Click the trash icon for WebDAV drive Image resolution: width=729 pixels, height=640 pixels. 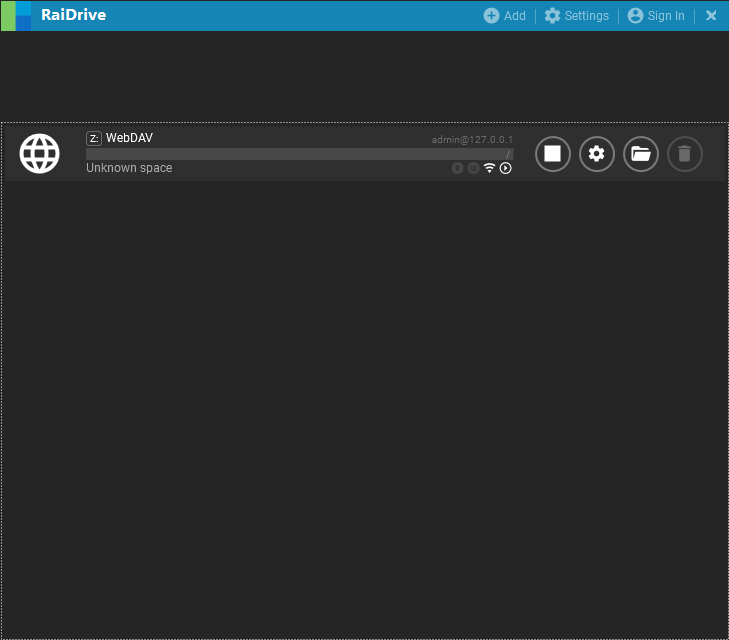[684, 154]
